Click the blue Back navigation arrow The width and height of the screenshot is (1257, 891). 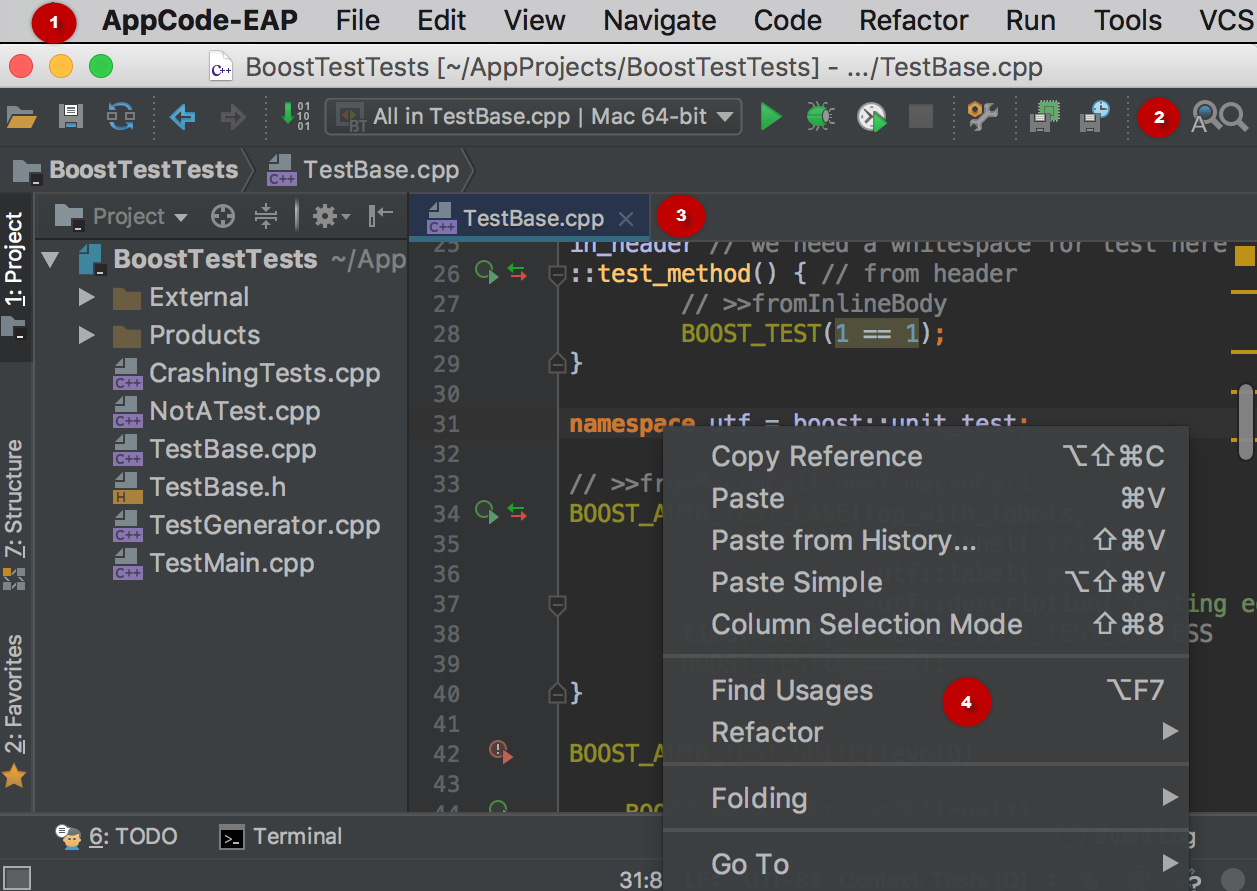(182, 117)
